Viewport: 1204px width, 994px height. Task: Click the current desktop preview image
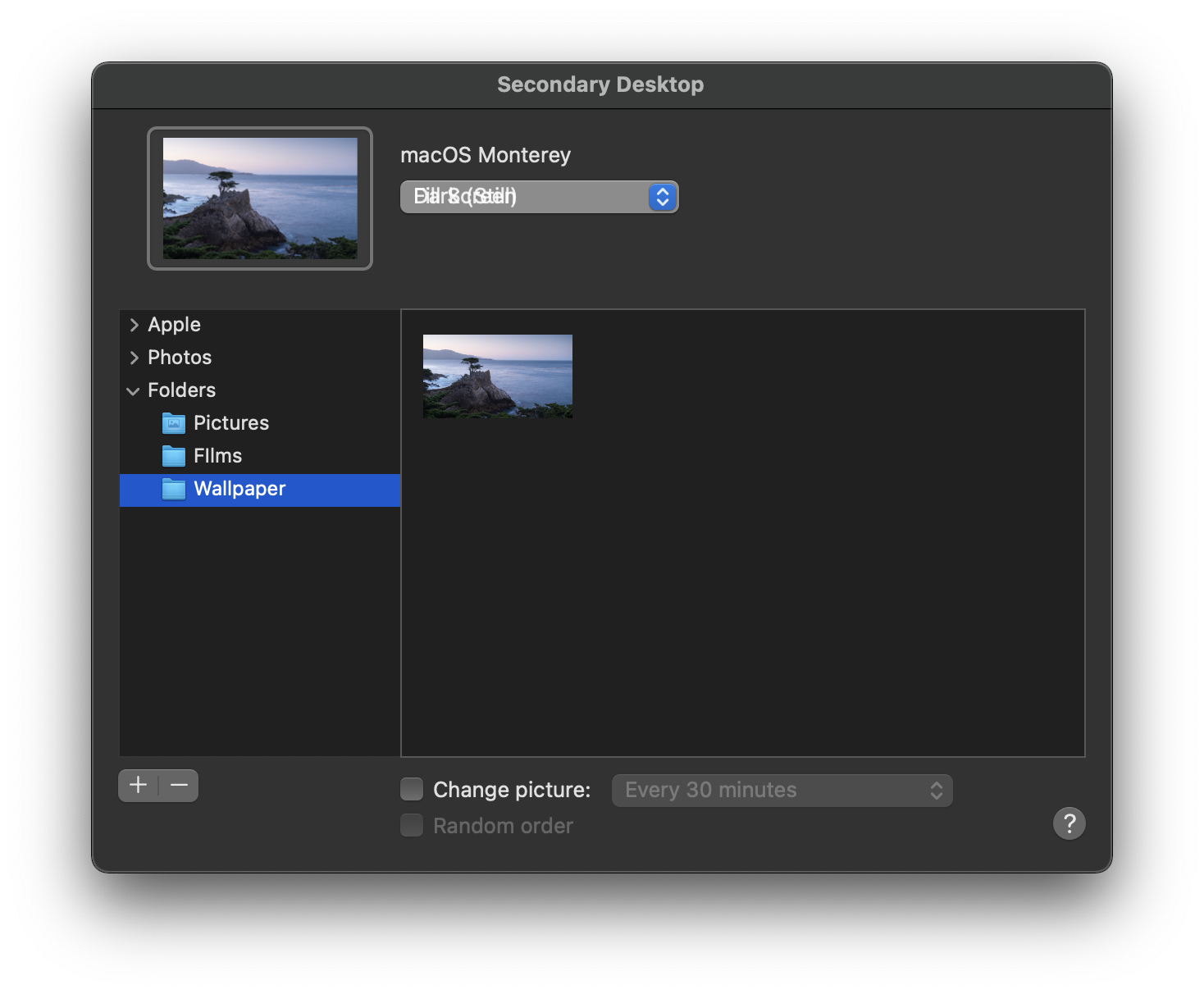[260, 198]
